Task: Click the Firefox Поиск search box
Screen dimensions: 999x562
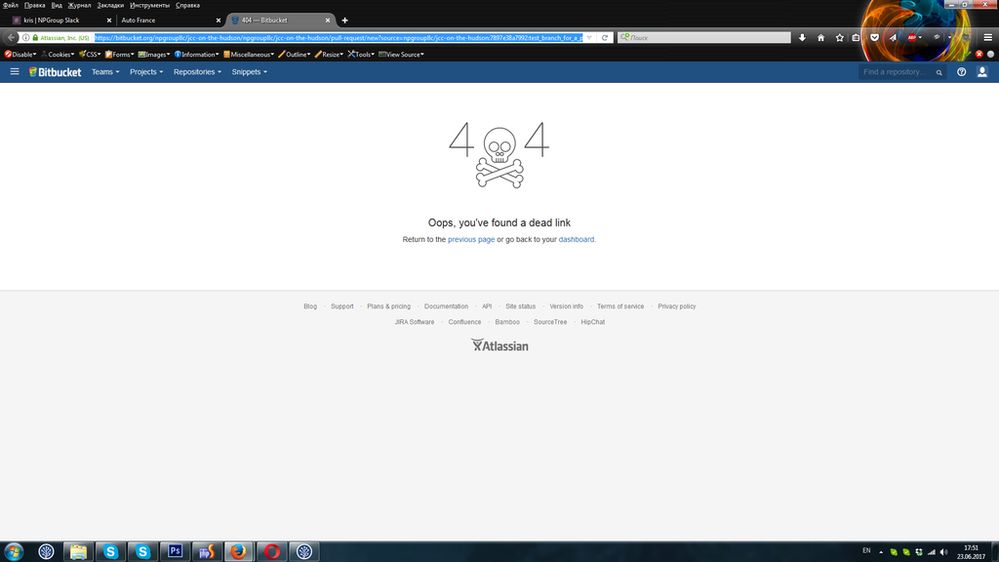Action: coord(704,38)
